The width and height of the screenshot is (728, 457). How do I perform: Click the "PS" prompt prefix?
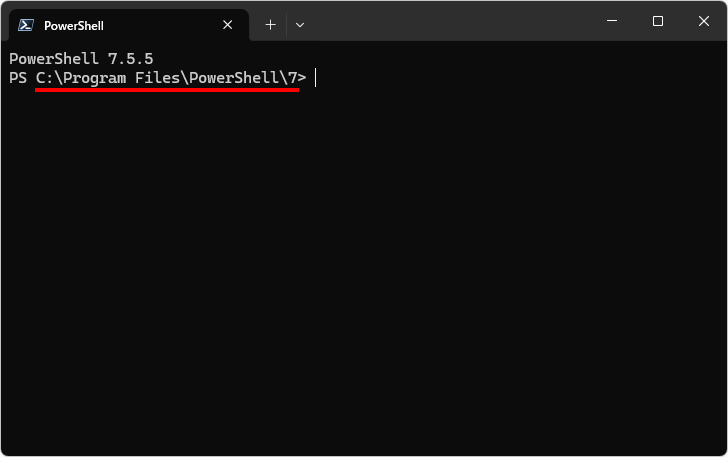18,78
